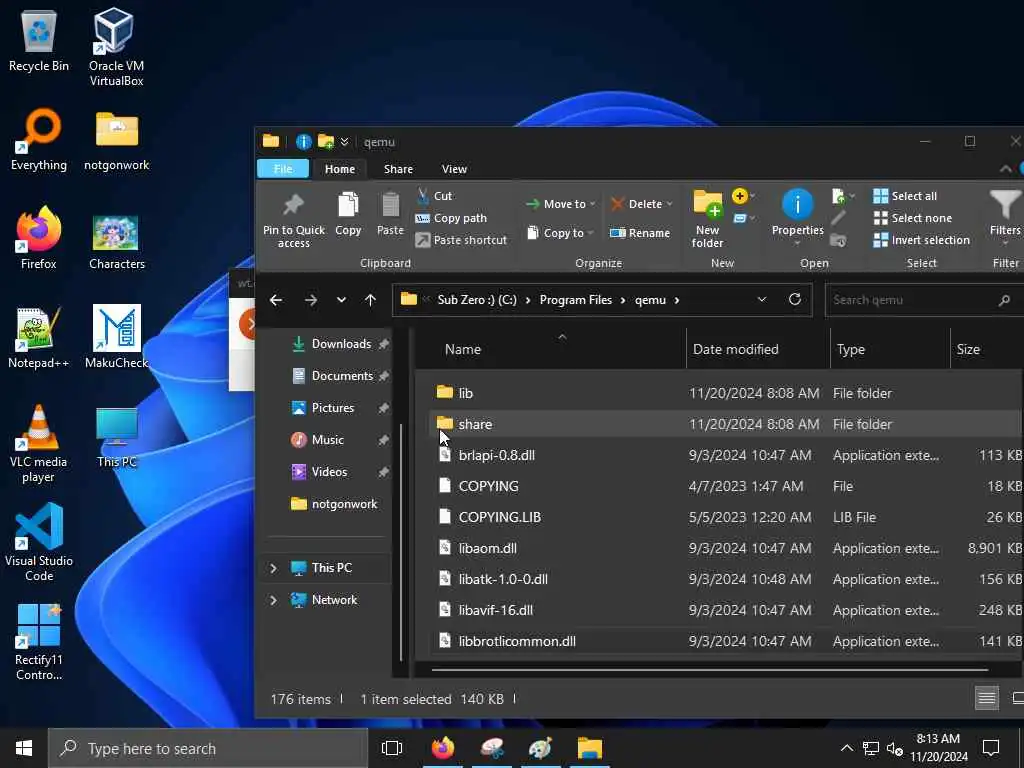
Task: Open the Filters funnel menu
Action: (x=1005, y=216)
